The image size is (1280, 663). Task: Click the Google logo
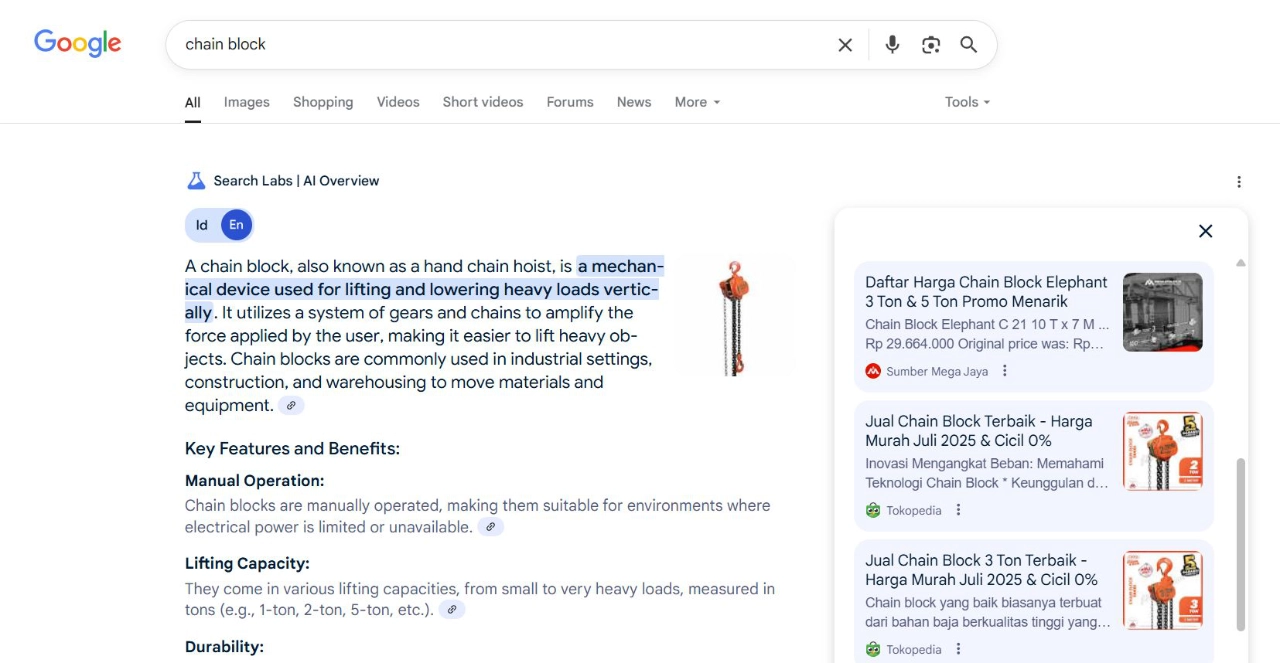[77, 43]
